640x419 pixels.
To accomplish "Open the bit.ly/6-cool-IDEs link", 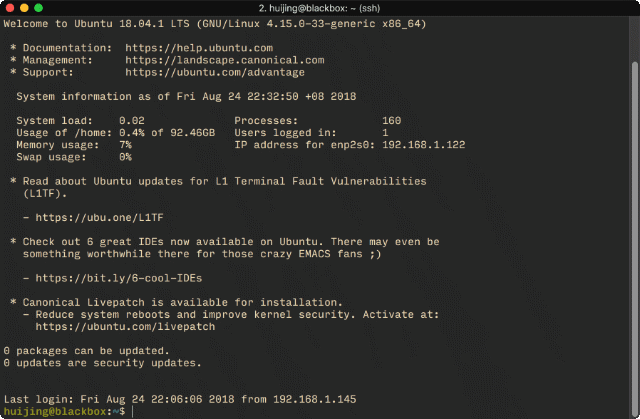I will tap(118, 278).
